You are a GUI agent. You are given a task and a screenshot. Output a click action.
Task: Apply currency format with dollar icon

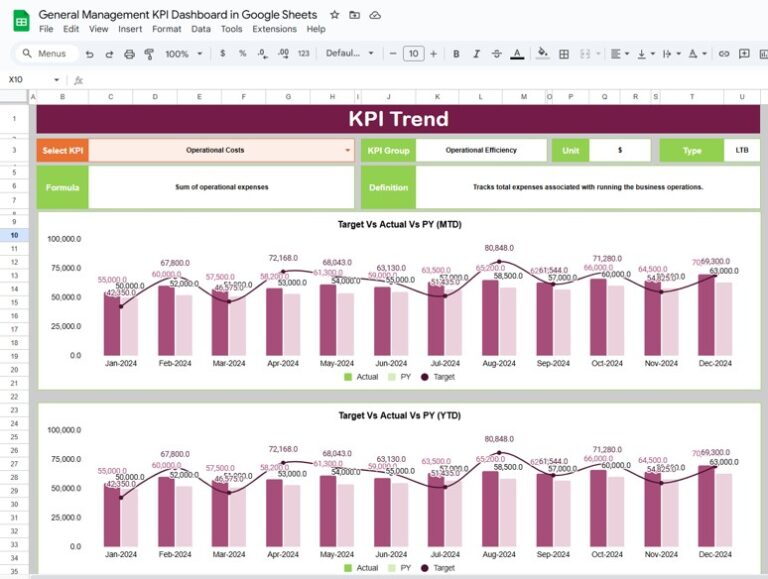[x=222, y=53]
